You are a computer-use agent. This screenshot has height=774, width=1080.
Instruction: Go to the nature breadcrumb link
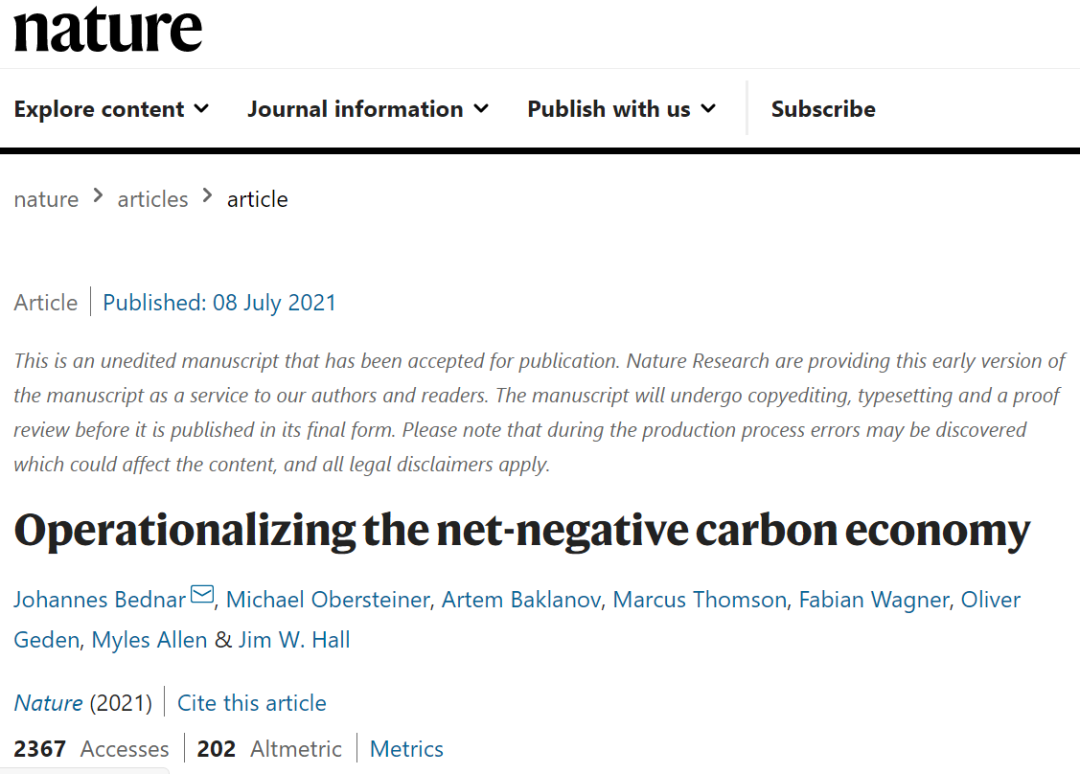coord(46,199)
